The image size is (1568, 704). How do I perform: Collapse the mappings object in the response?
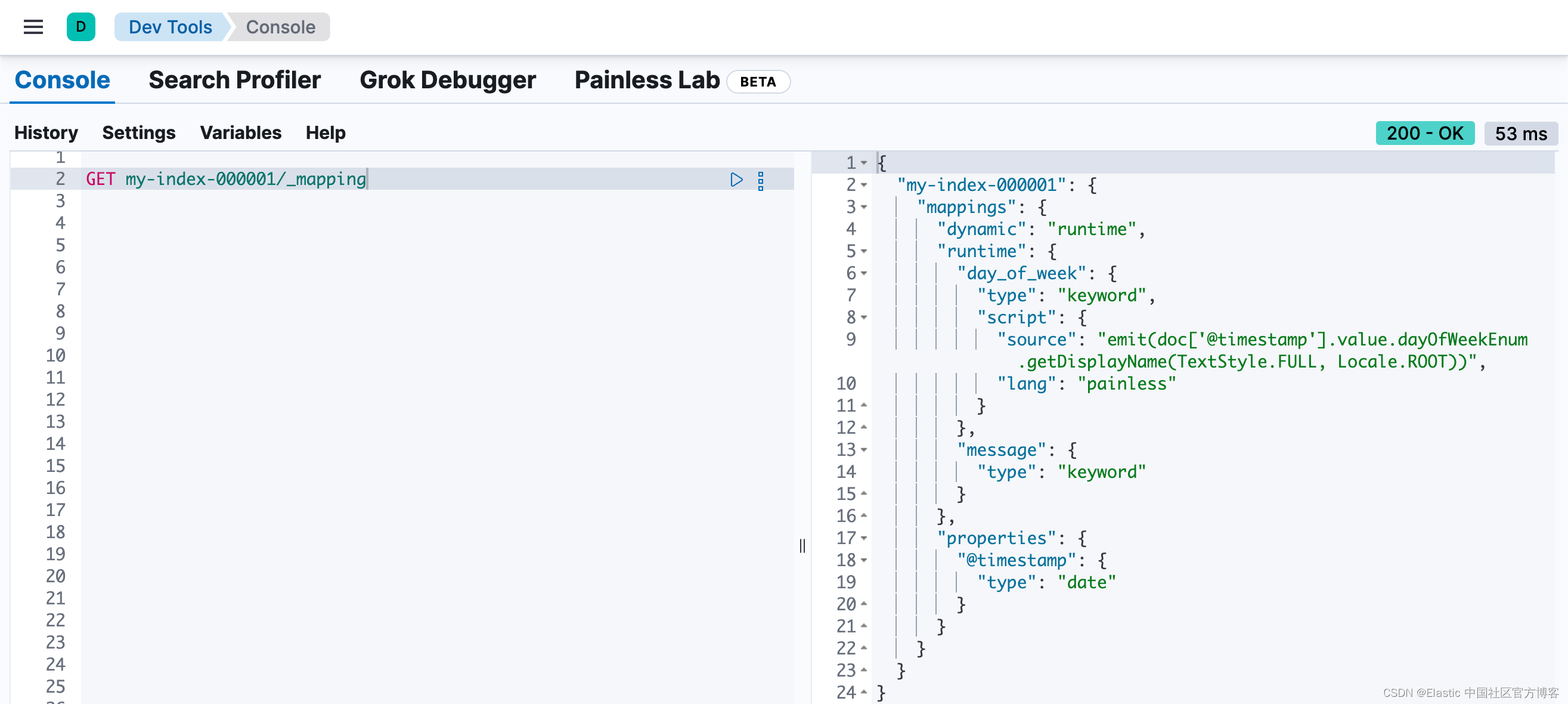865,207
